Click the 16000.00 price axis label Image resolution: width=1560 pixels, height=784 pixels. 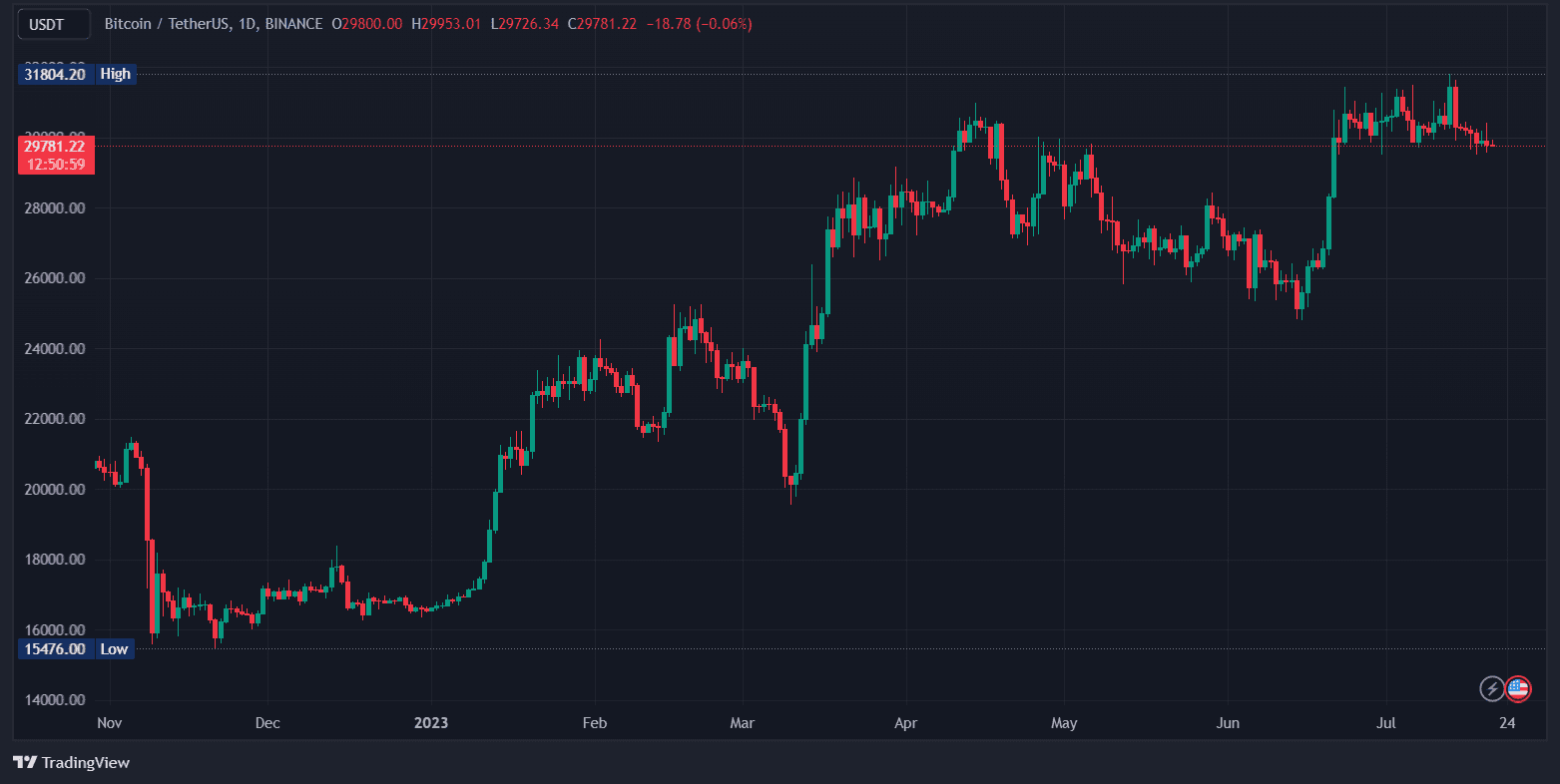tap(55, 630)
